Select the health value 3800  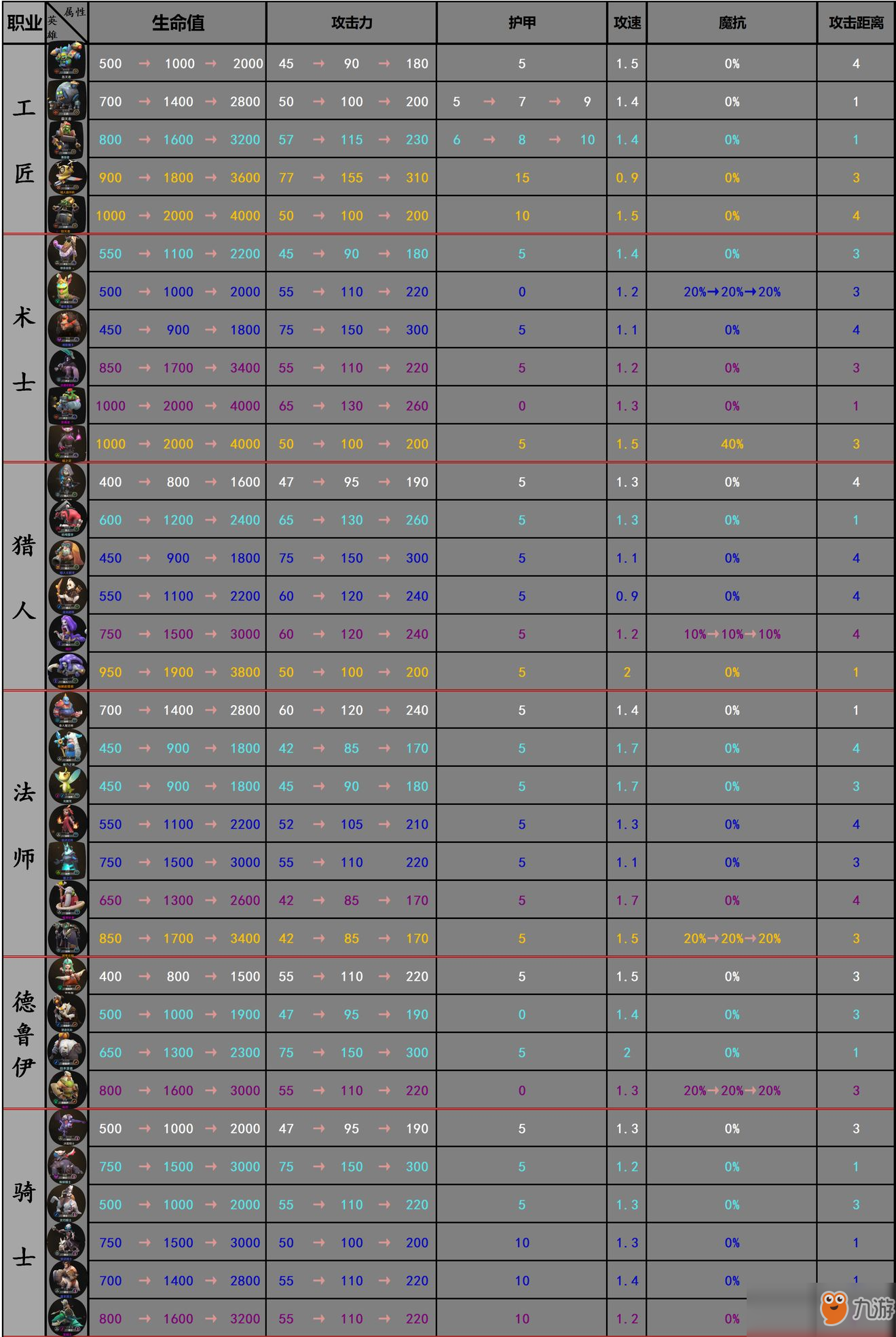pyautogui.click(x=245, y=671)
